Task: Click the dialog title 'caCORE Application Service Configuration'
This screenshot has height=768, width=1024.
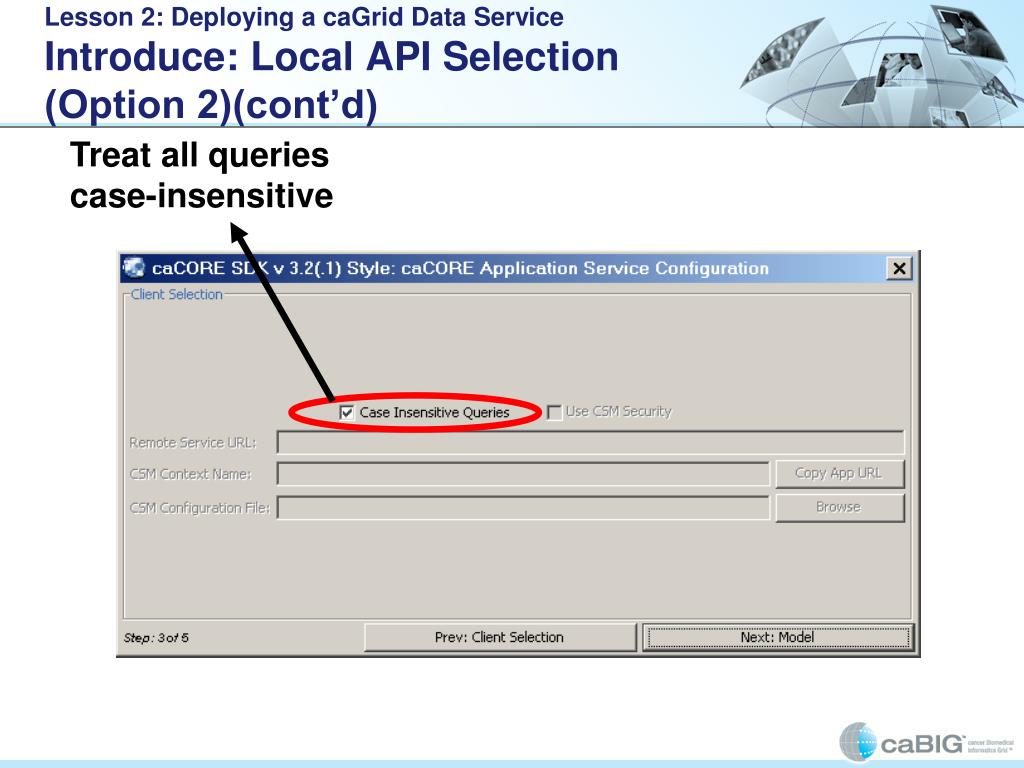Action: click(x=584, y=268)
